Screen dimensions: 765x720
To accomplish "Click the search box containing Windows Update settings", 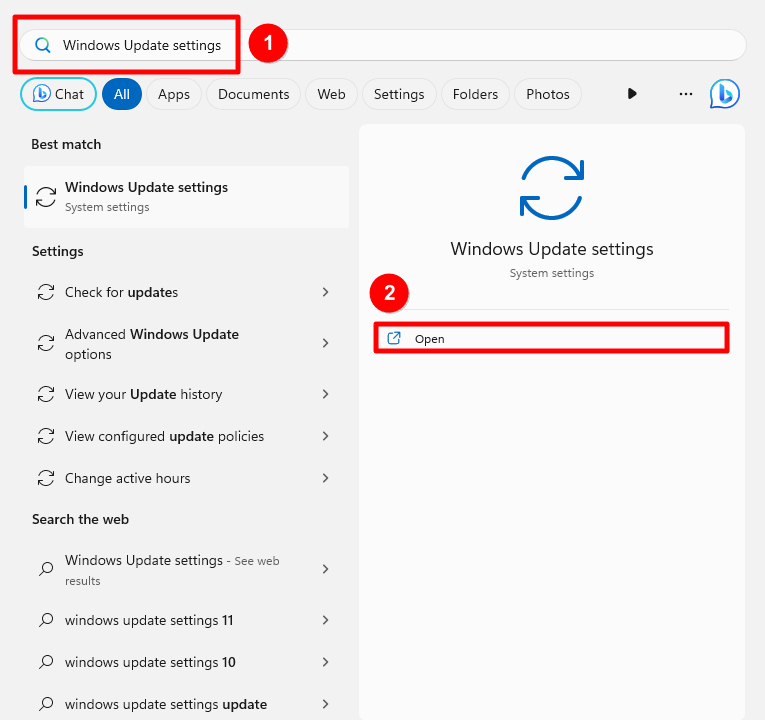I will click(x=382, y=45).
